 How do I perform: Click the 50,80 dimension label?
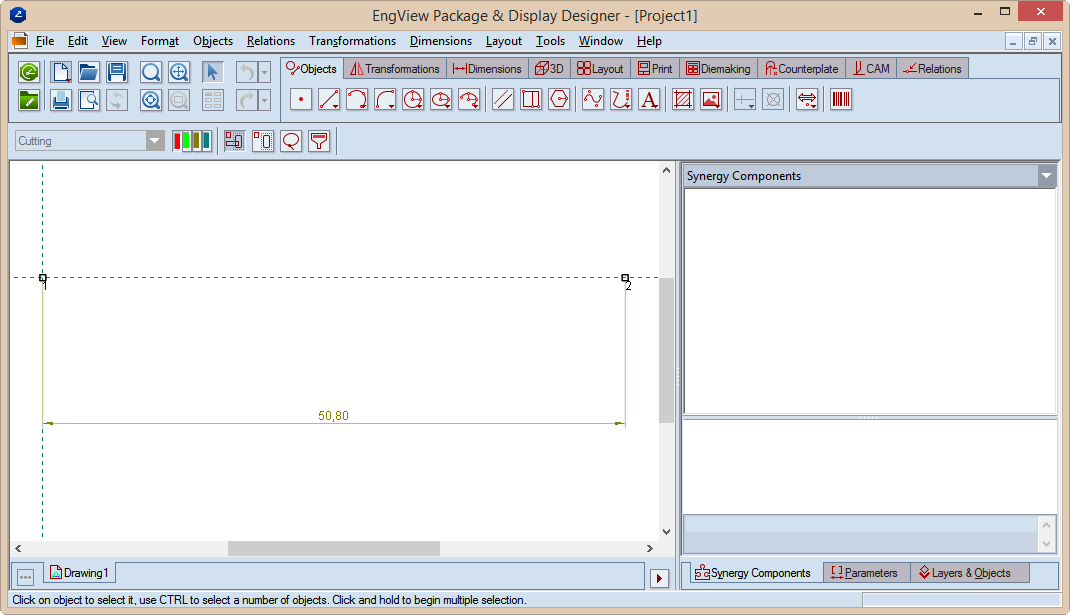[x=333, y=416]
